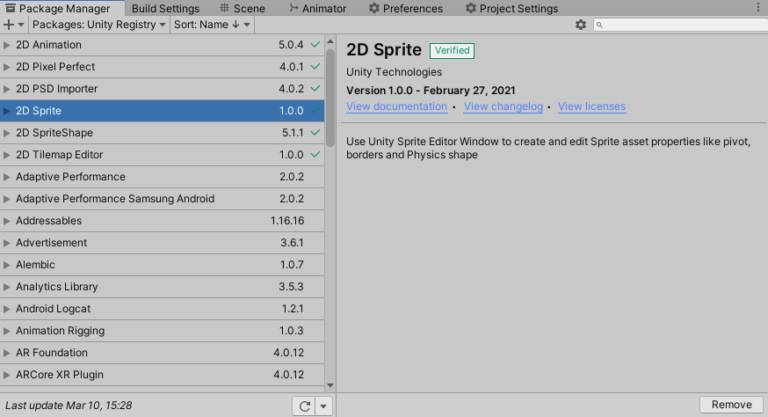
Task: Select the Adaptive Performance Samsung Android package
Action: (162, 199)
